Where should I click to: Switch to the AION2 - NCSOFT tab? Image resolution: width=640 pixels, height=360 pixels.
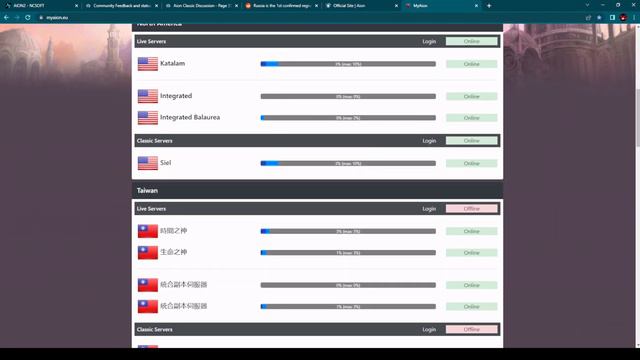click(x=40, y=6)
